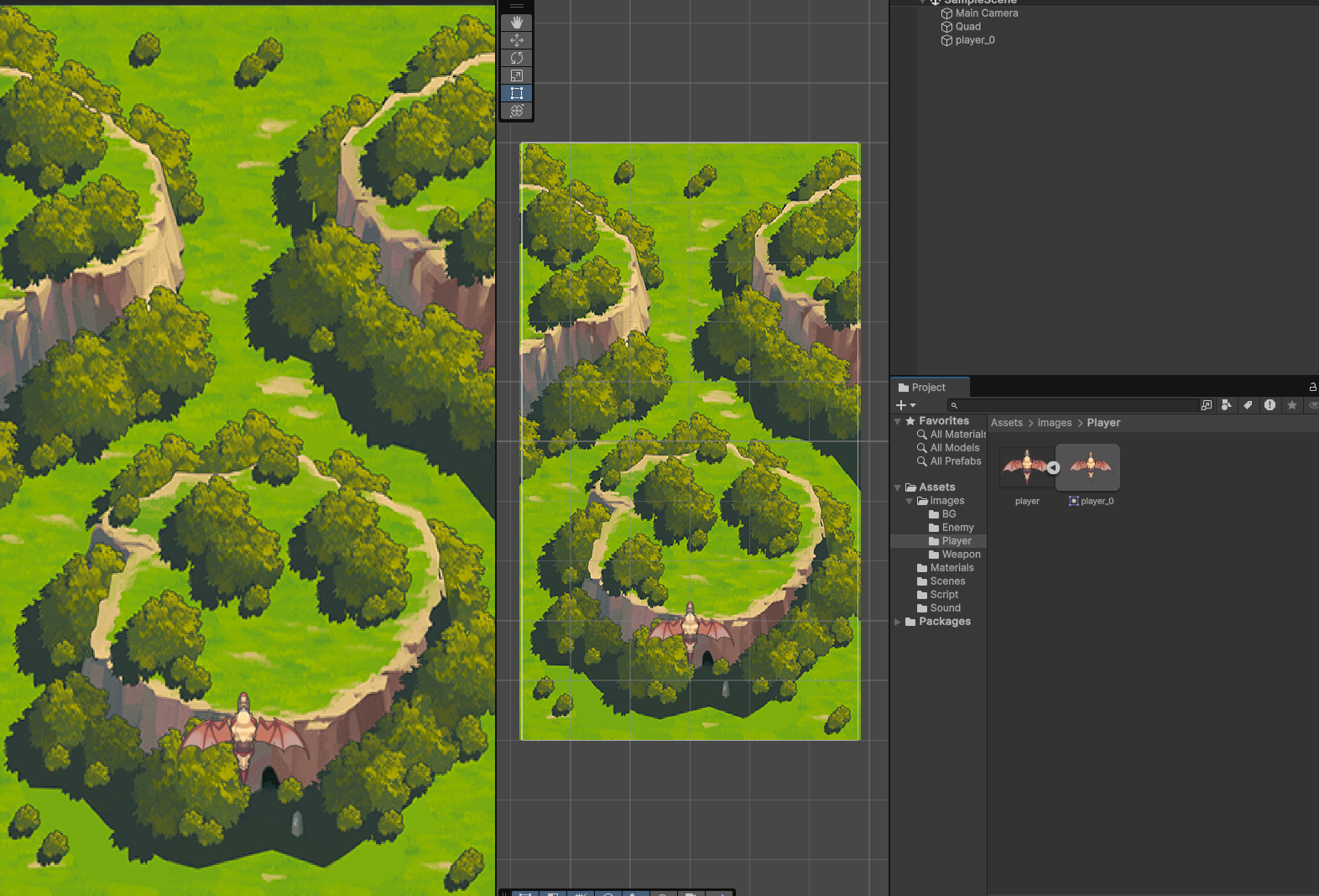Image resolution: width=1319 pixels, height=896 pixels.
Task: Open the Enemy folder
Action: click(x=951, y=528)
